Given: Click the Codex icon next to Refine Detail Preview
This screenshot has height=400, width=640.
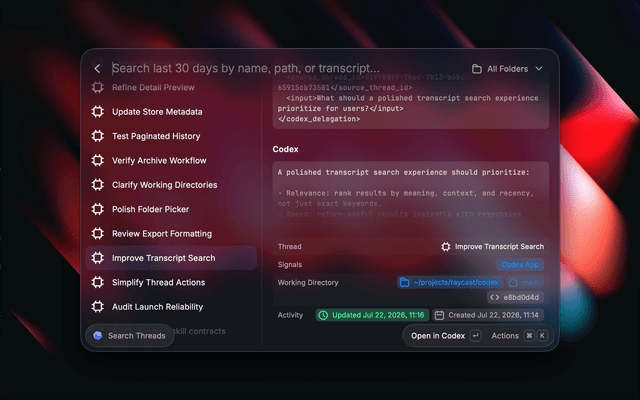Looking at the screenshot, I should coord(98,87).
